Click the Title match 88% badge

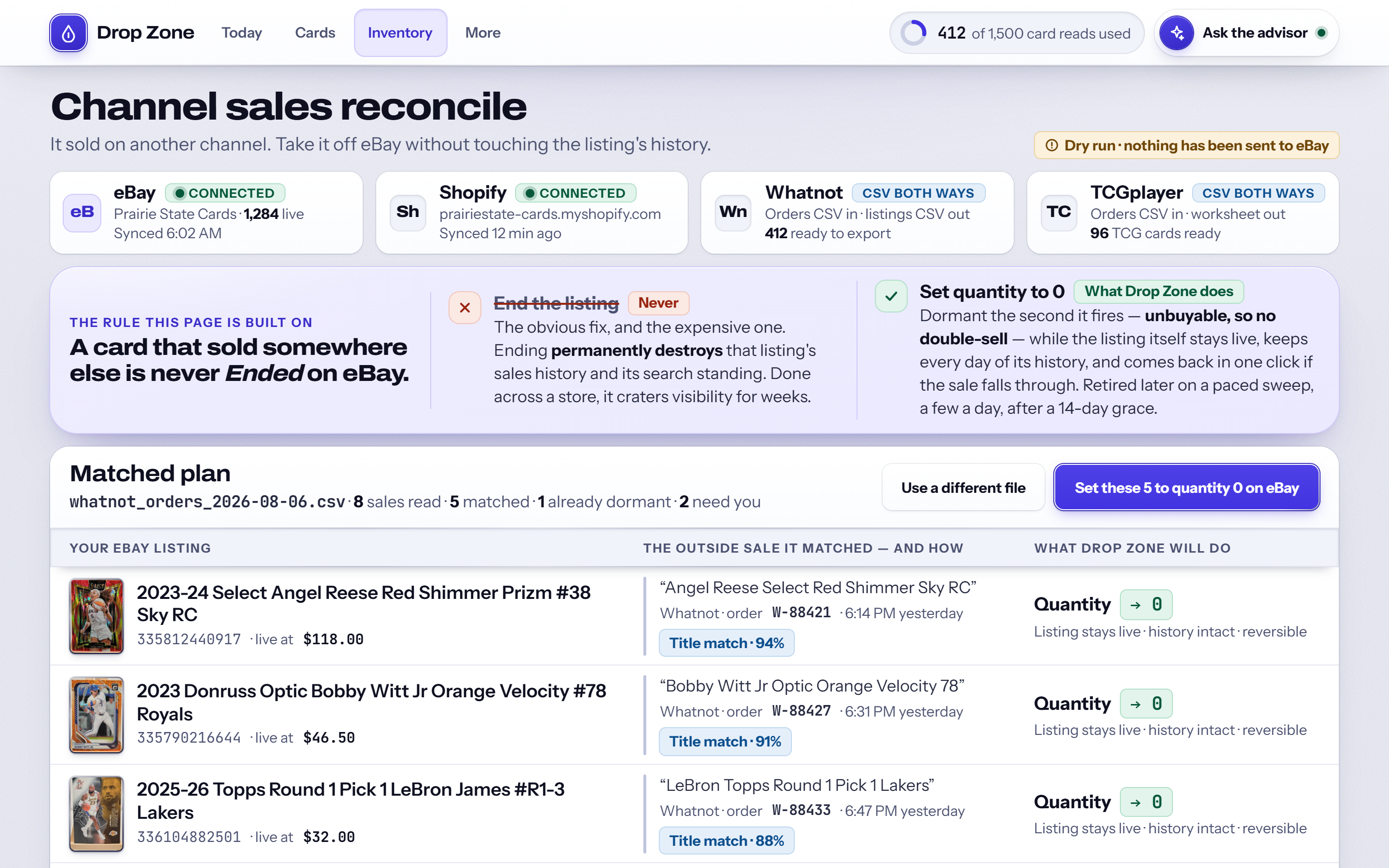(x=727, y=841)
